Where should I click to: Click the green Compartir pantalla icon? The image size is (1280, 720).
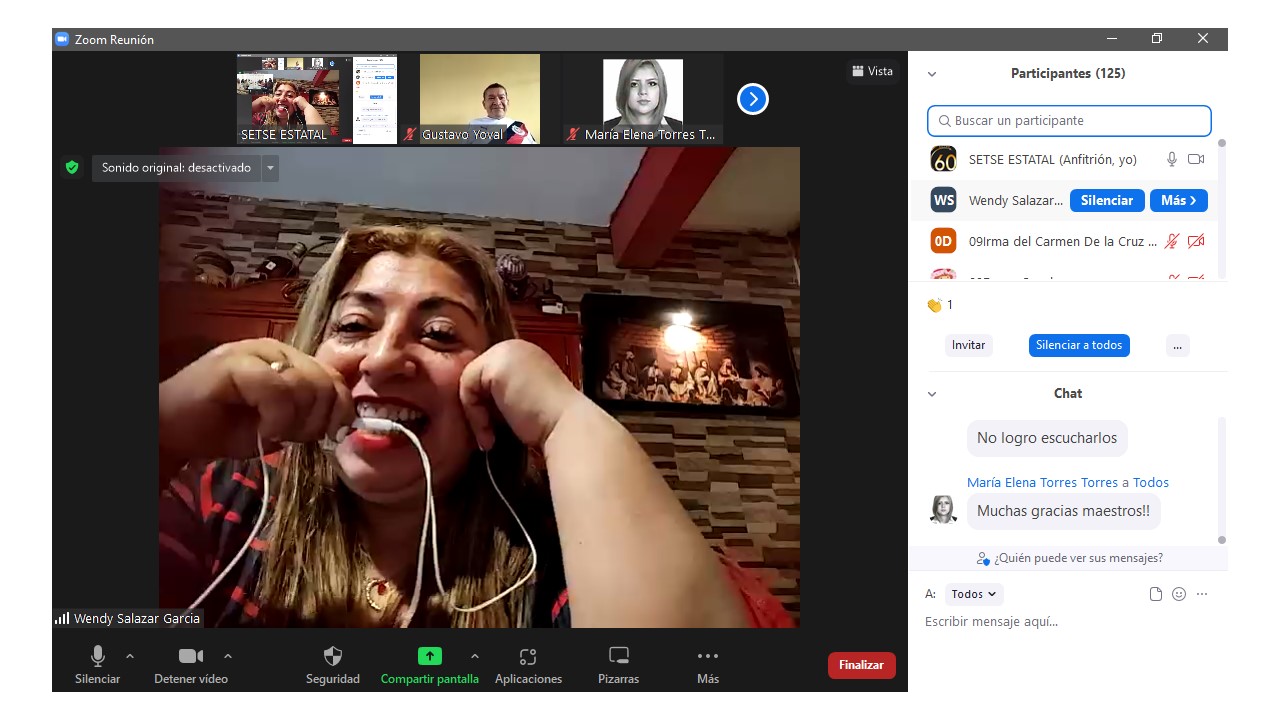429,656
